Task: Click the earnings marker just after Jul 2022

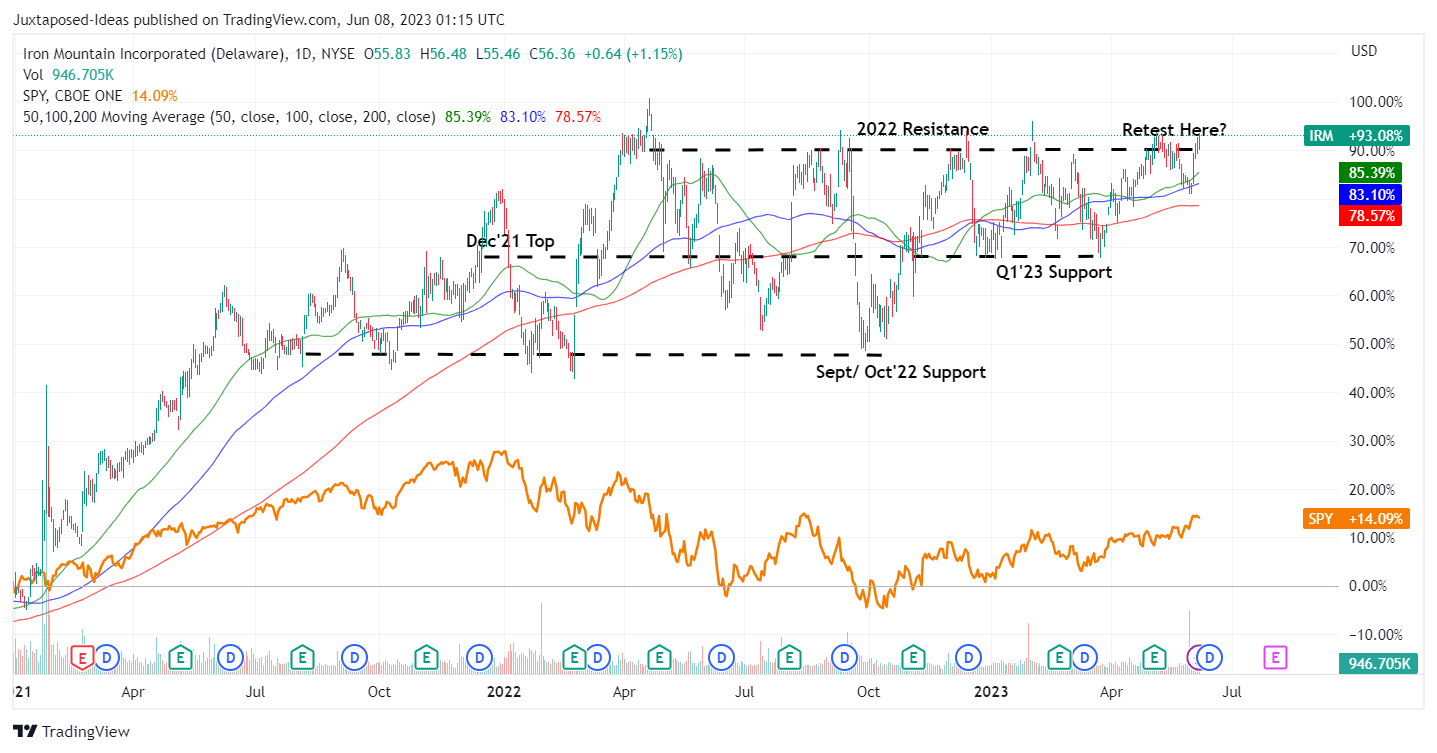Action: pos(789,658)
